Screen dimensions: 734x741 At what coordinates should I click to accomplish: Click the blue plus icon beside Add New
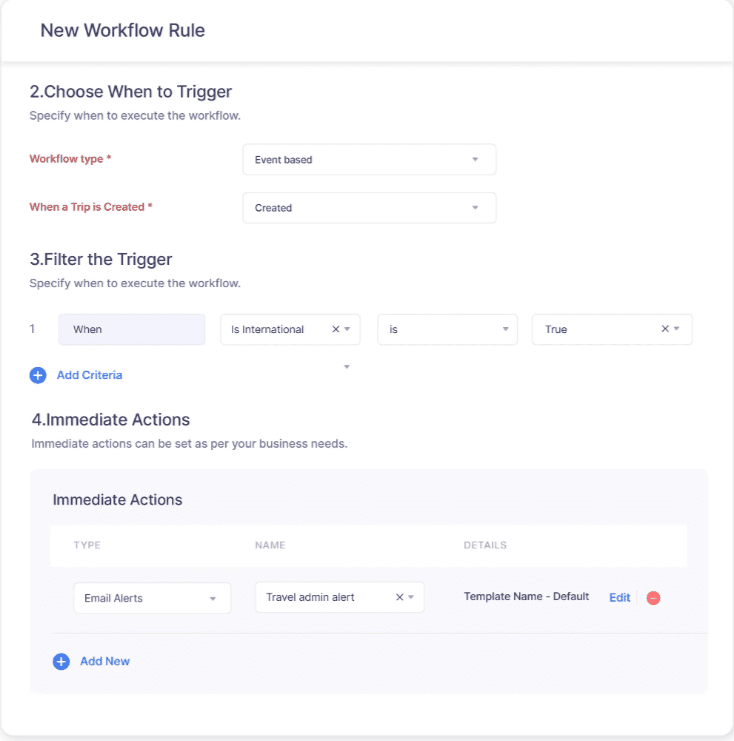click(61, 662)
